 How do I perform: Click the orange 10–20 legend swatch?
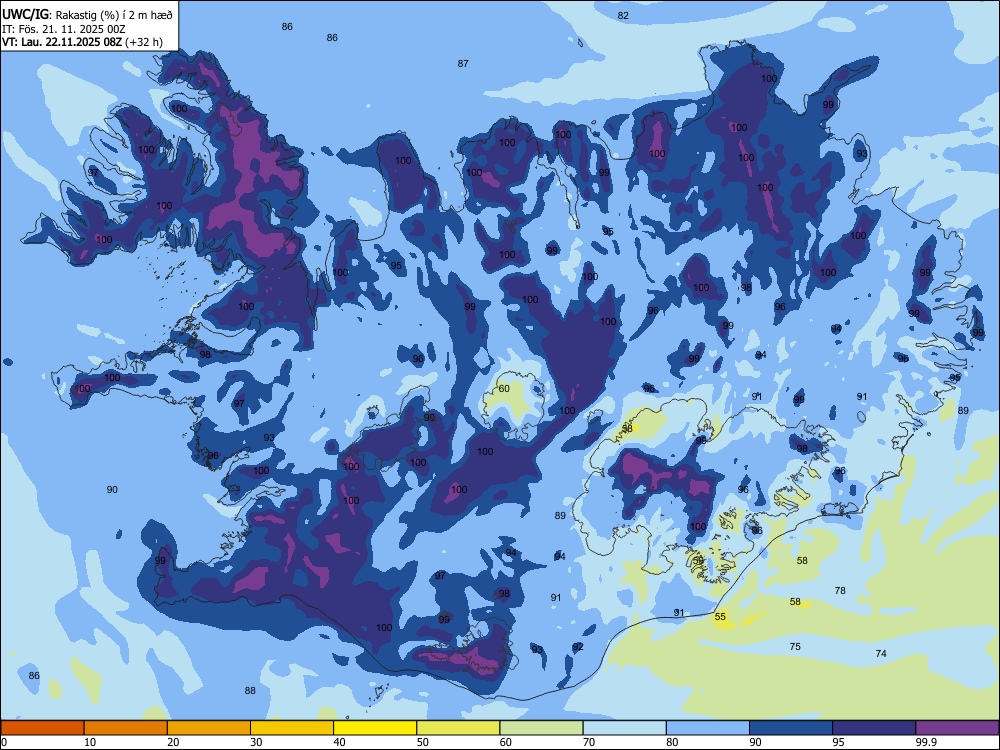click(126, 728)
